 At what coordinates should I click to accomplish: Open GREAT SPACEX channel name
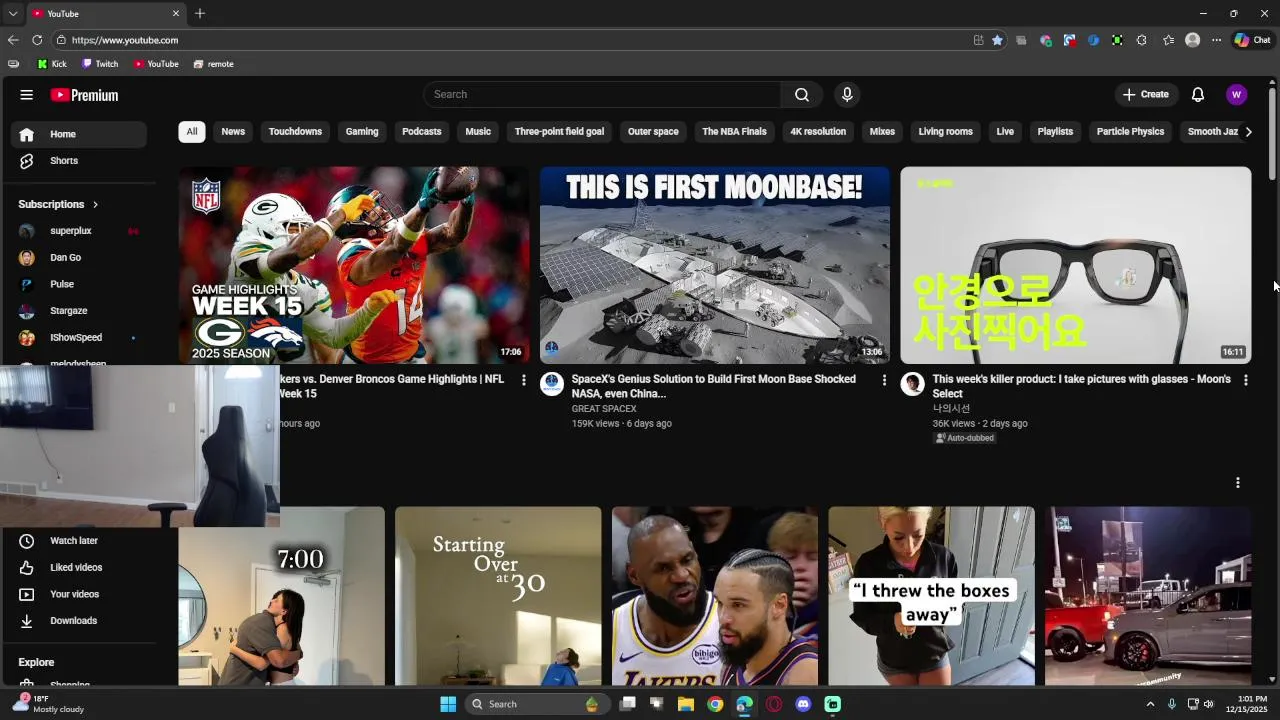coord(604,409)
